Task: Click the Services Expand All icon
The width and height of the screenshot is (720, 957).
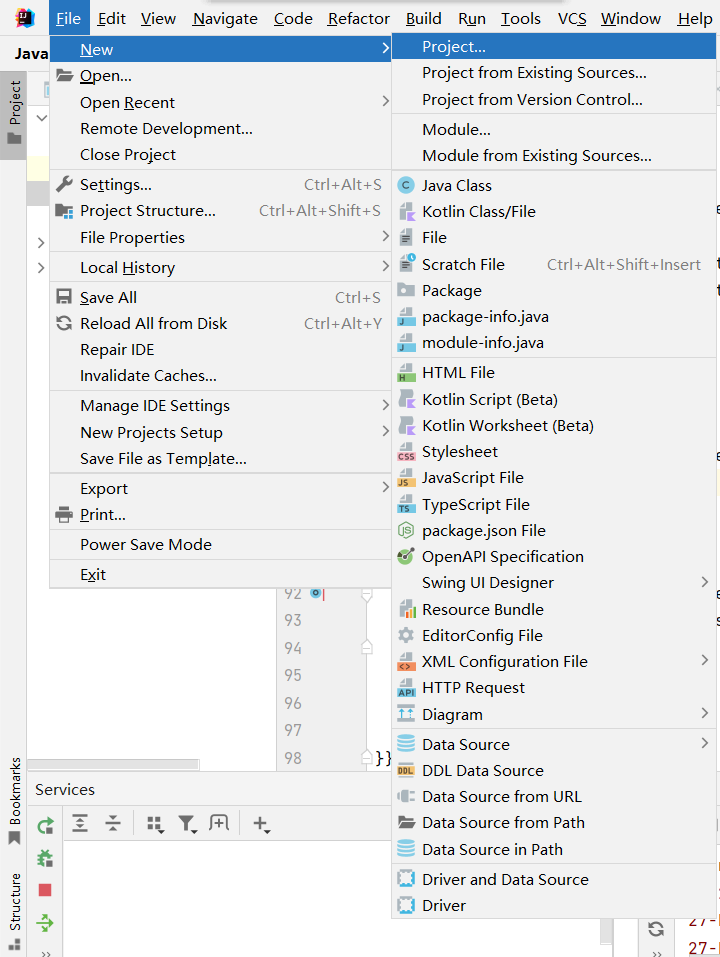Action: point(80,823)
